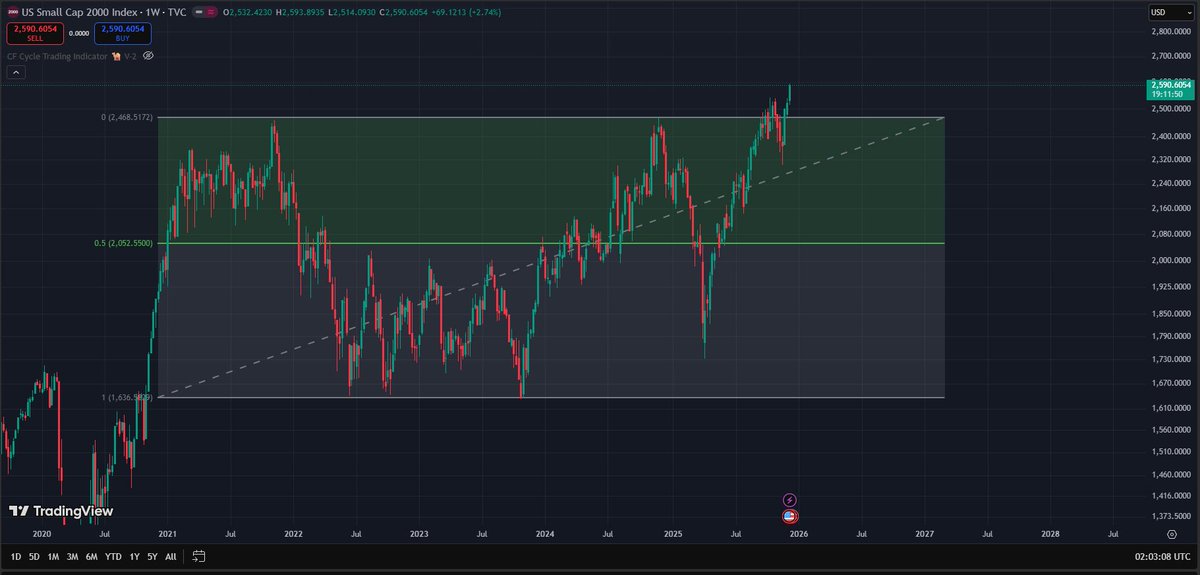Click the CF Cycle Trading Indicator label
This screenshot has width=1200, height=575.
[57, 56]
